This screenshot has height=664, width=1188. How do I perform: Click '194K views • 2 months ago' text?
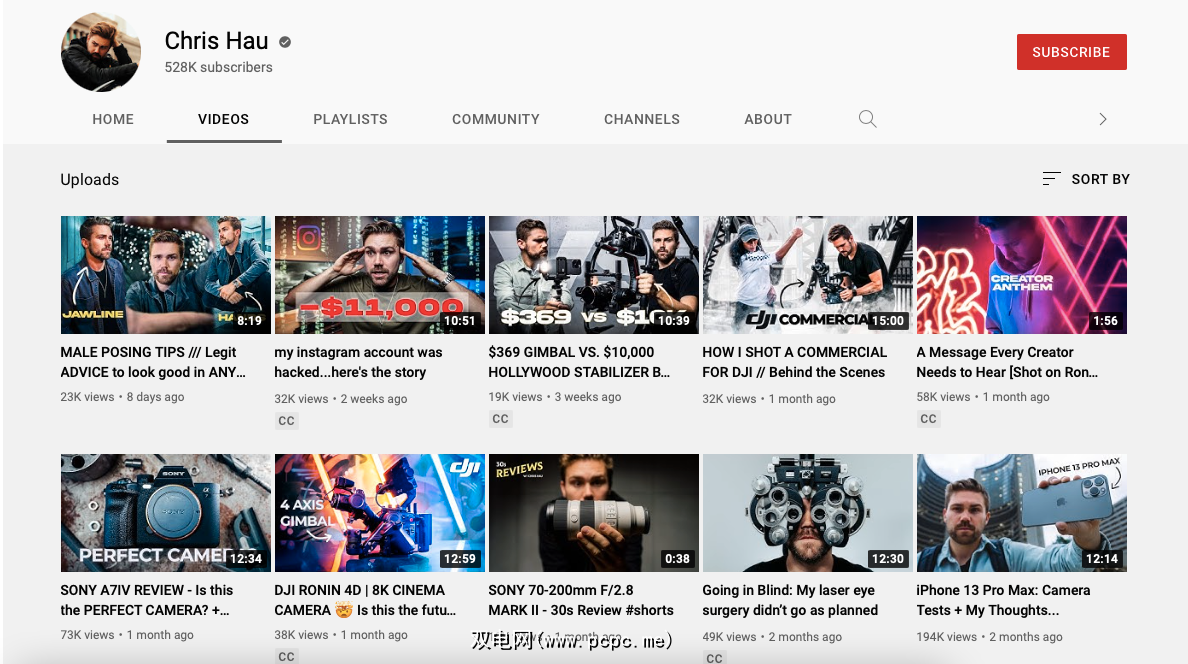coord(989,637)
